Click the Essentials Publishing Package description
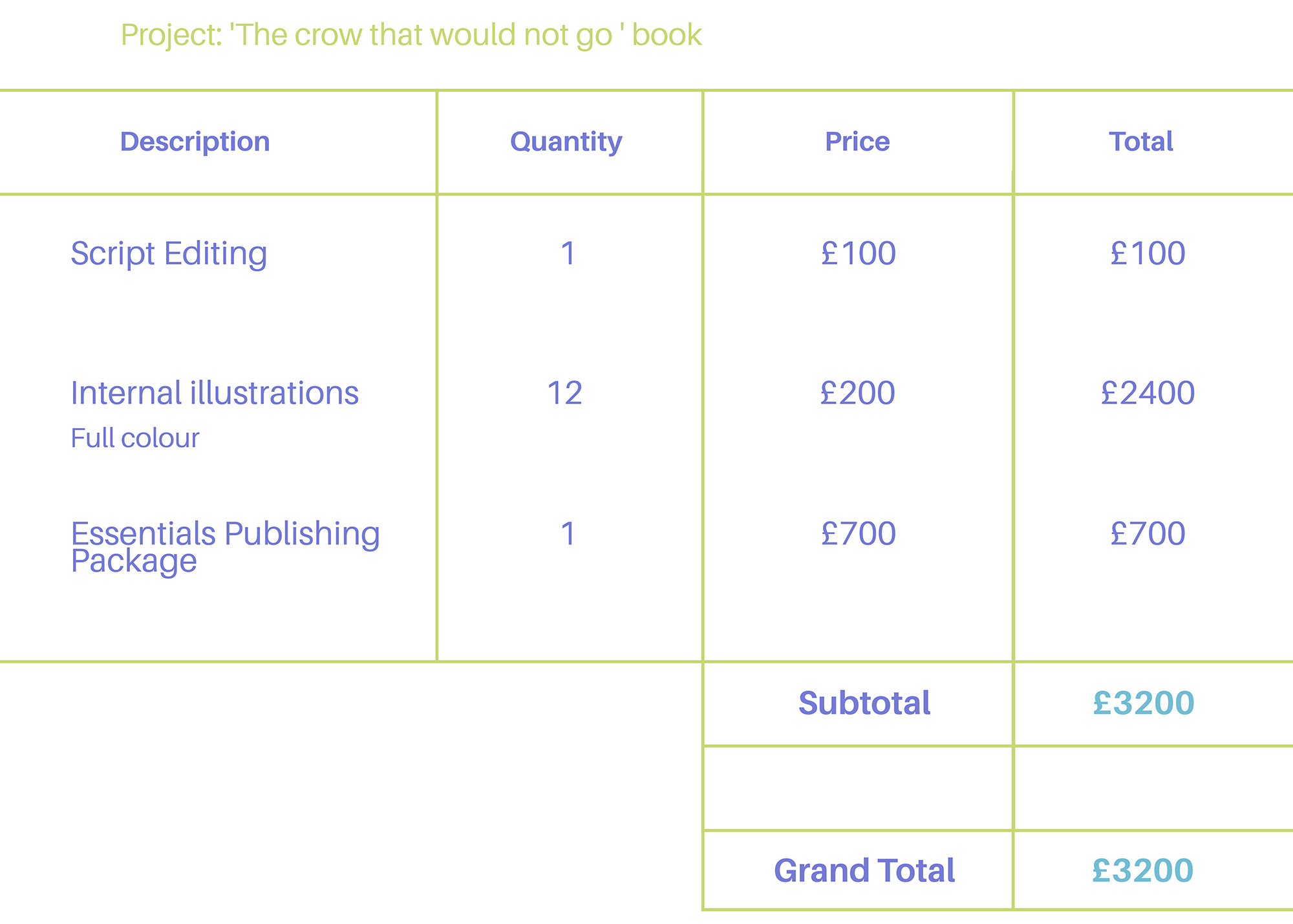Image resolution: width=1293 pixels, height=924 pixels. (225, 547)
